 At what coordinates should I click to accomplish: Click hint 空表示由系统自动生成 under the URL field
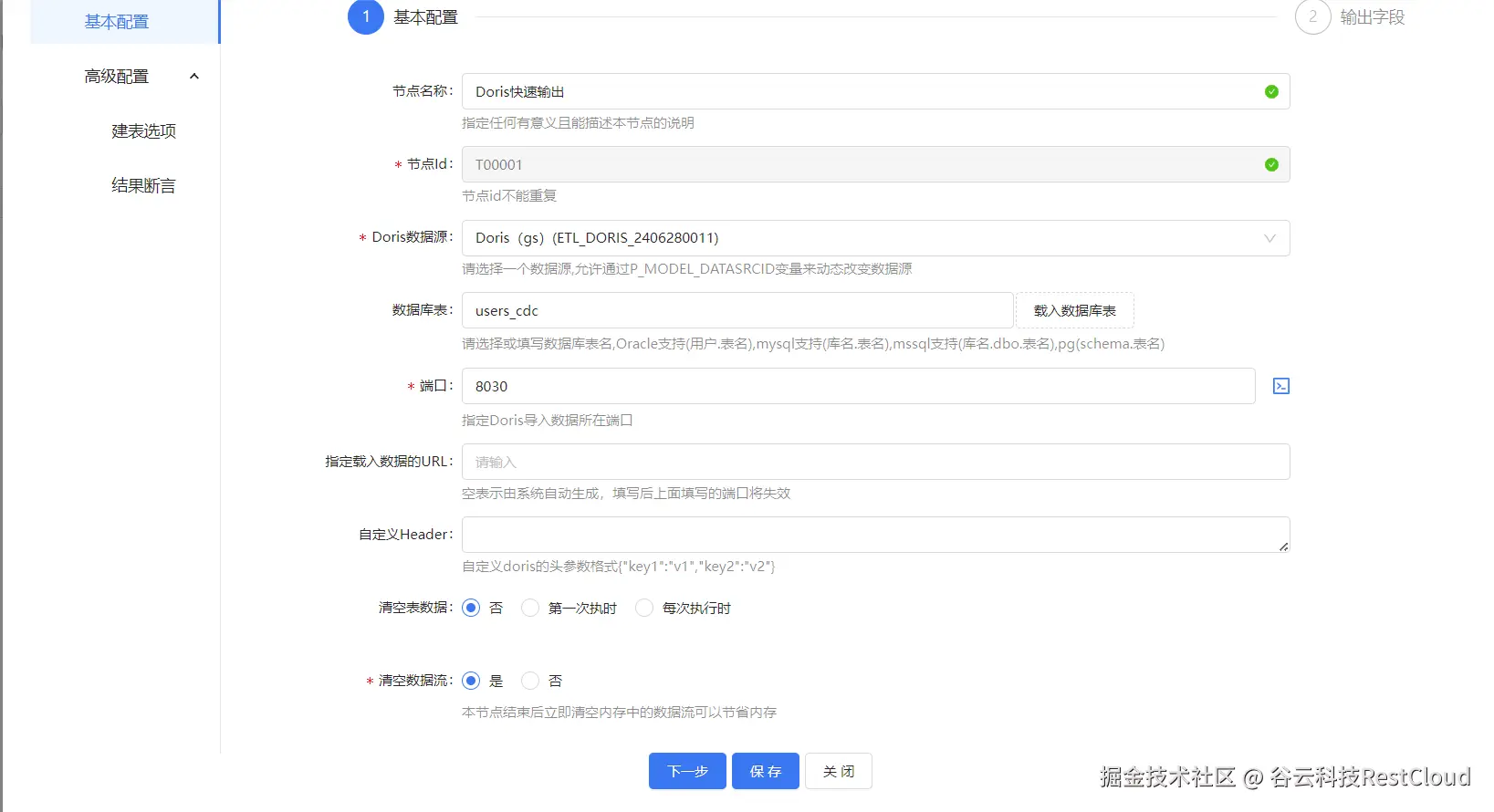[x=626, y=493]
